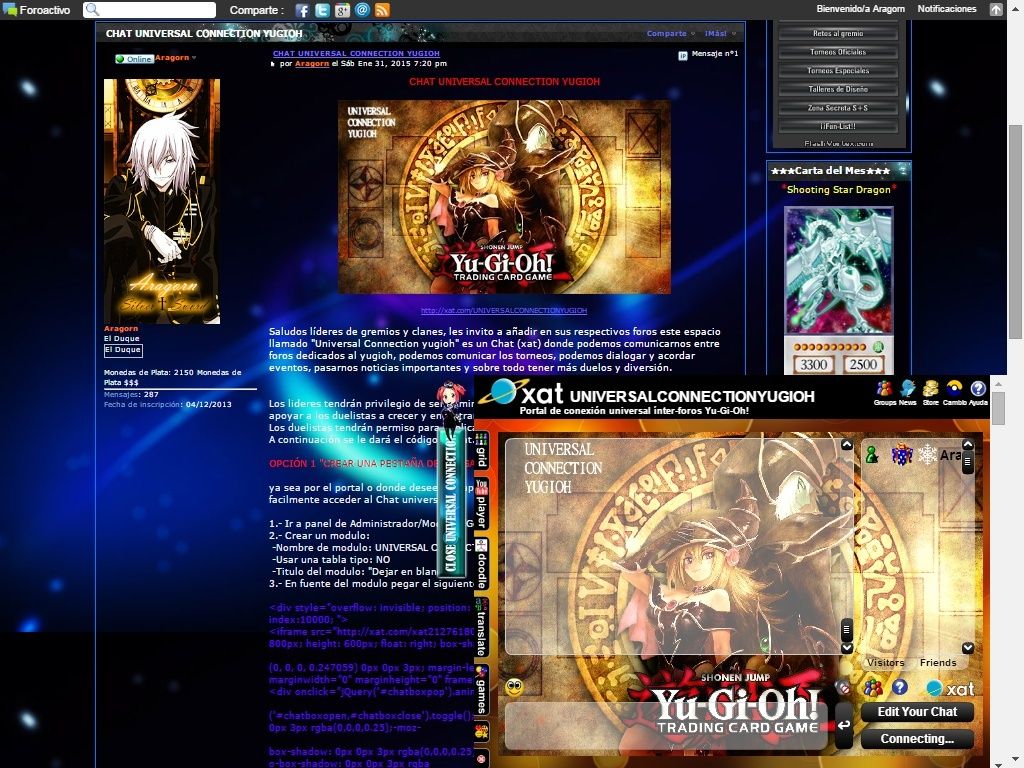The width and height of the screenshot is (1024, 768).
Task: Click the gift box icon in visitors list
Action: (x=902, y=455)
